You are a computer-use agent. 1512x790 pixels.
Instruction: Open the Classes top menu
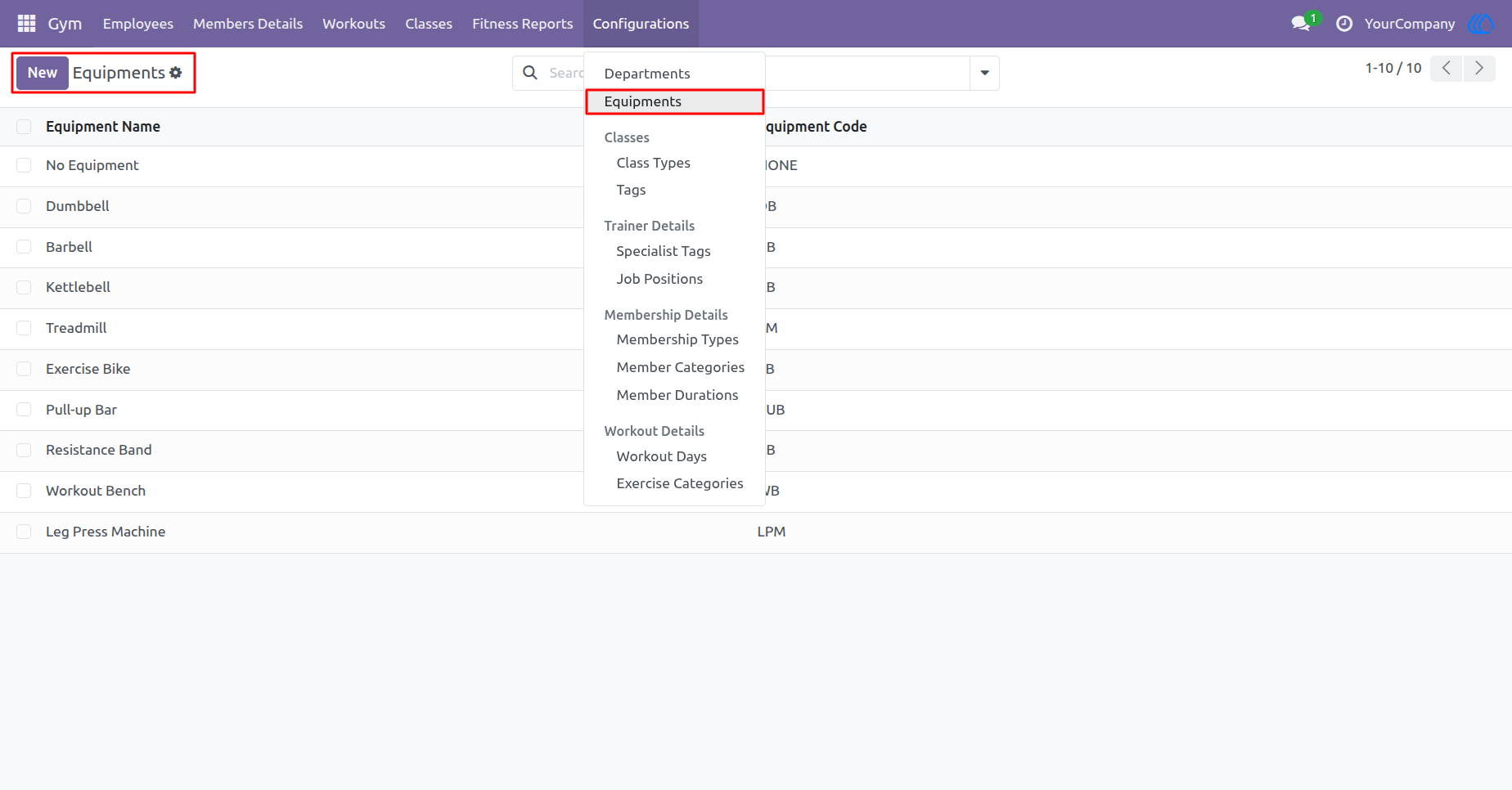pyautogui.click(x=429, y=24)
